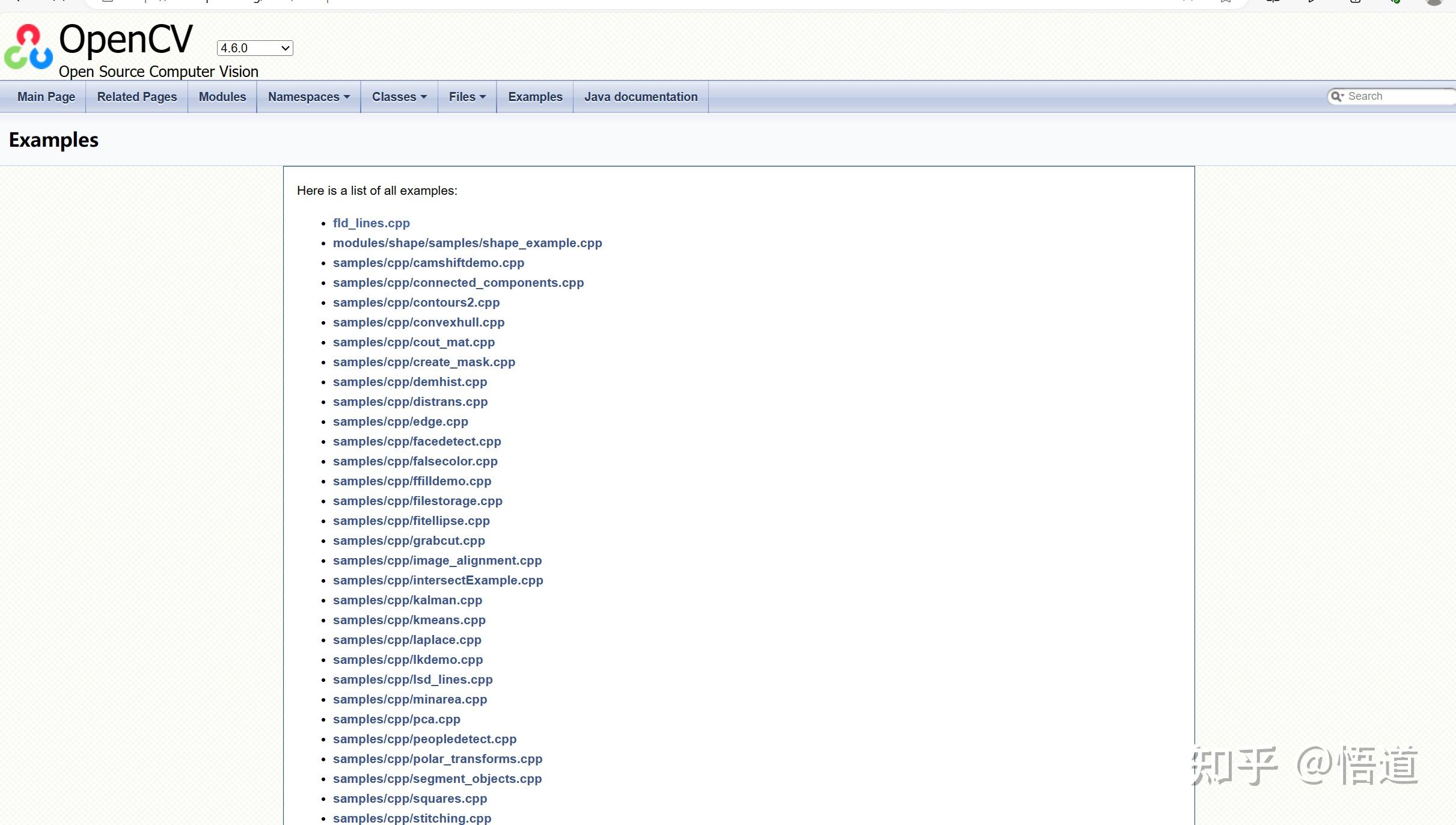This screenshot has height=825, width=1456.
Task: Open fld_lines.cpp example
Action: pos(371,223)
